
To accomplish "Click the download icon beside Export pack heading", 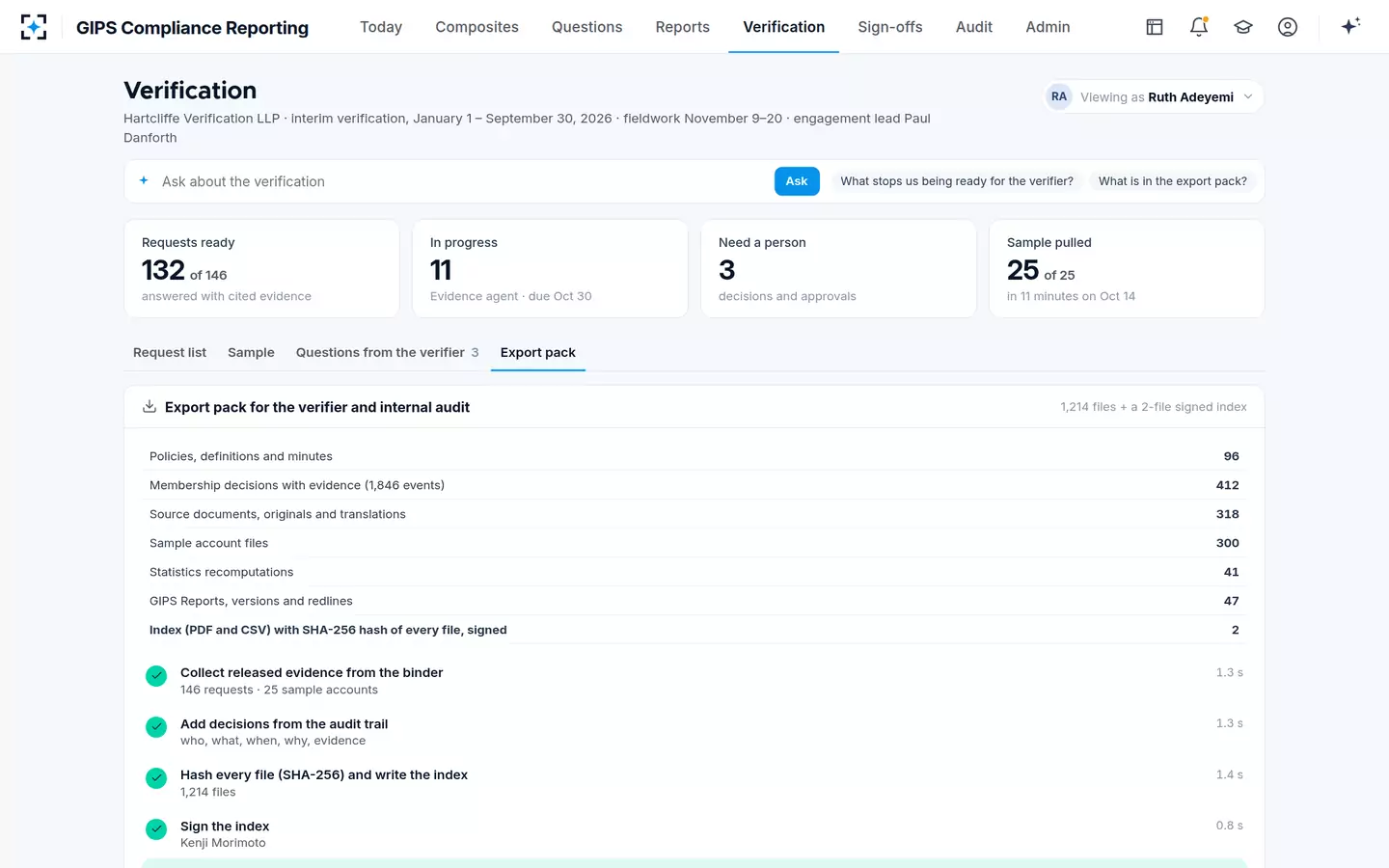I will 150,407.
